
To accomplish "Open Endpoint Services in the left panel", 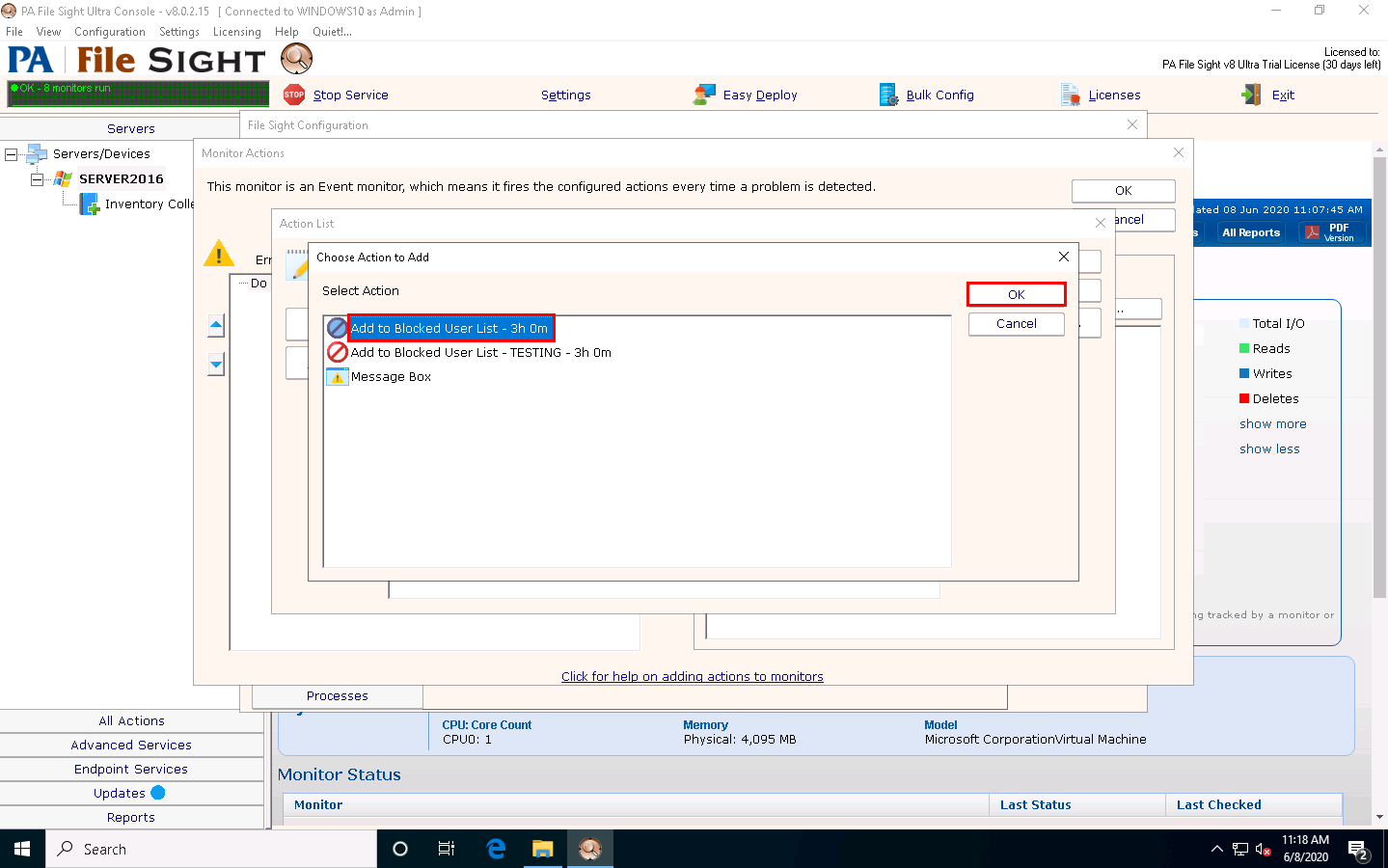I will click(131, 769).
